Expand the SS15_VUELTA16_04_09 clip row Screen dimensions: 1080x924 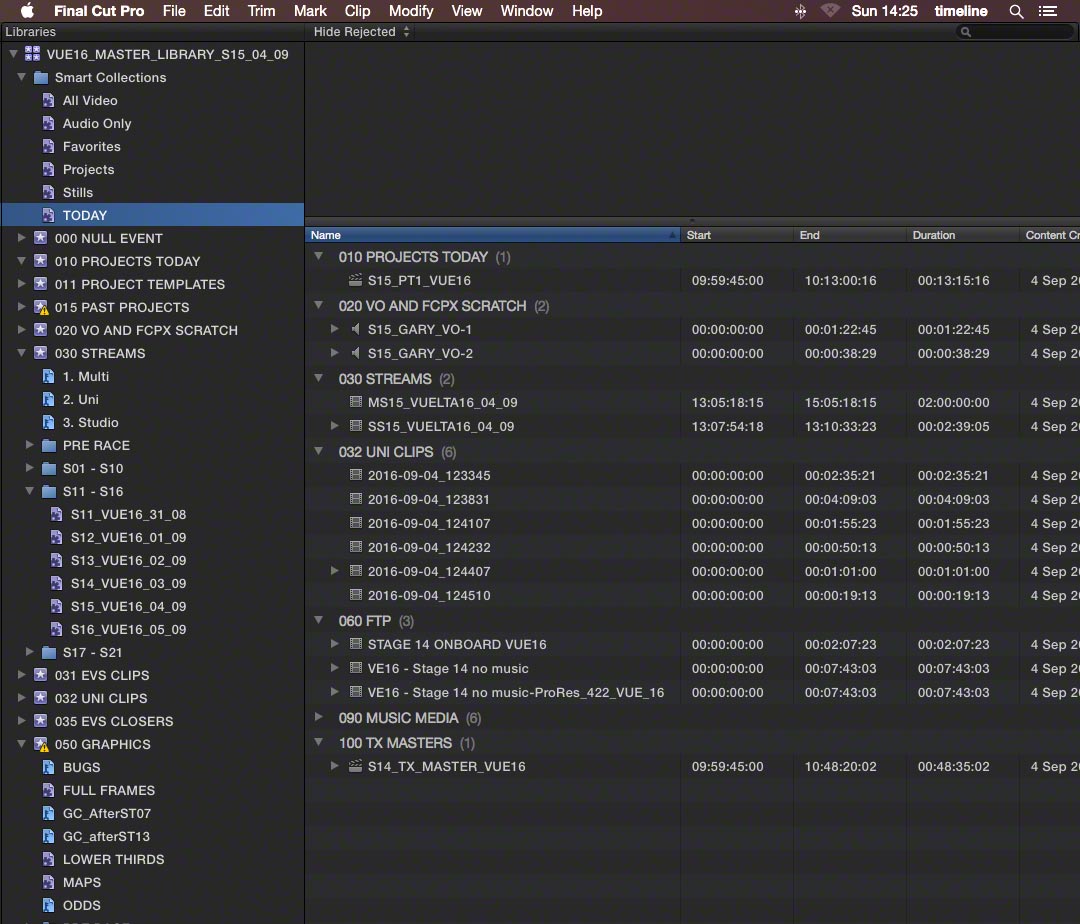[335, 426]
